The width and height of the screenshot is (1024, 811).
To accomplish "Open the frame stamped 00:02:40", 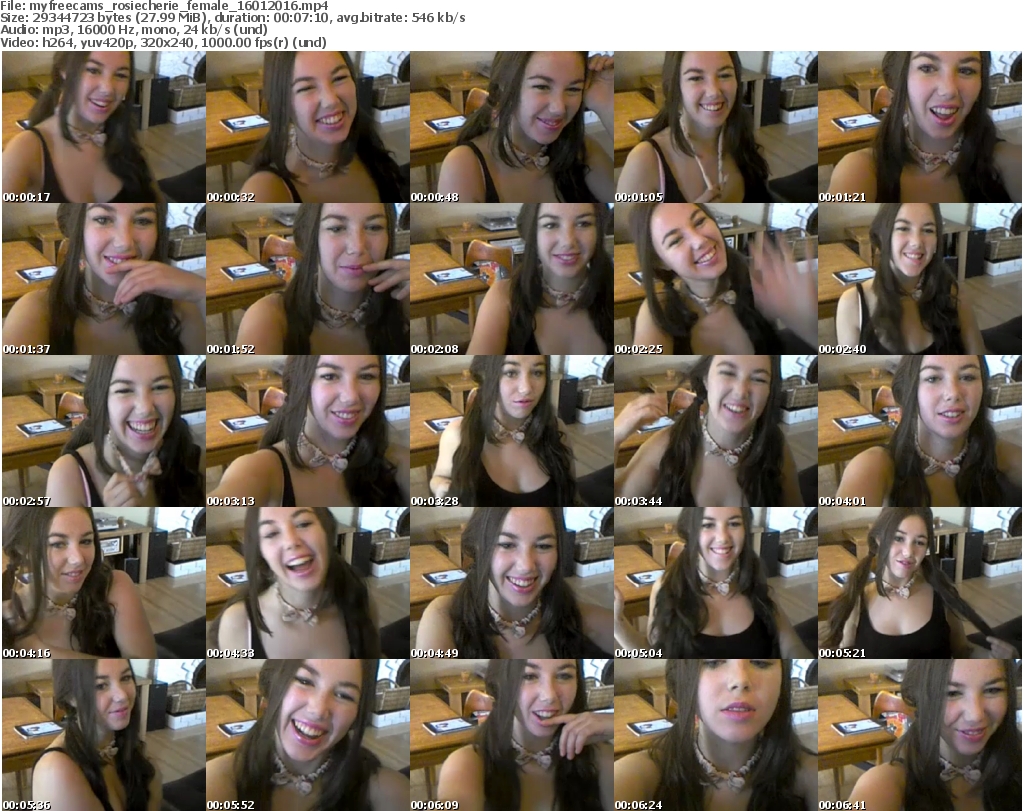I will click(920, 279).
